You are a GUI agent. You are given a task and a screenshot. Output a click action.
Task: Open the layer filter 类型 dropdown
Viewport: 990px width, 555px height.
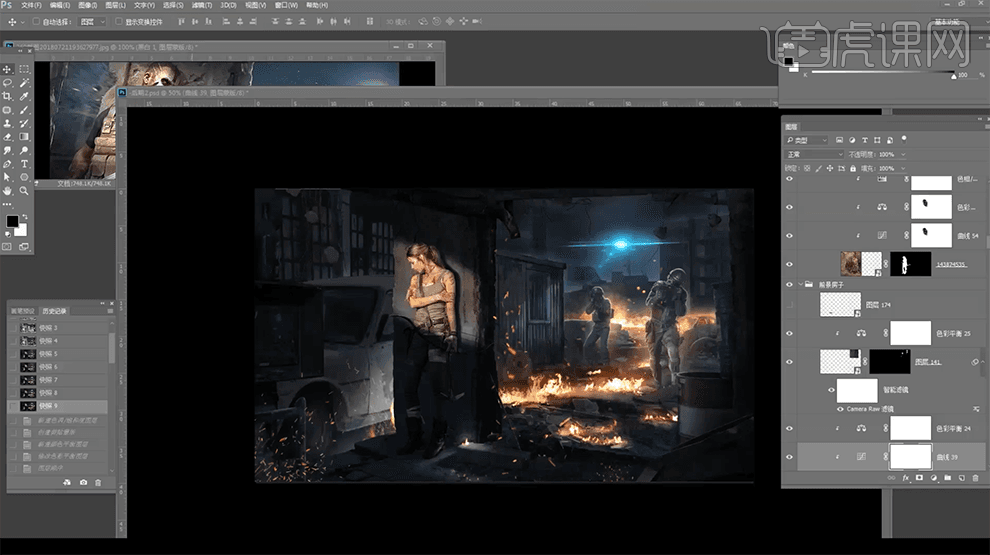(806, 140)
